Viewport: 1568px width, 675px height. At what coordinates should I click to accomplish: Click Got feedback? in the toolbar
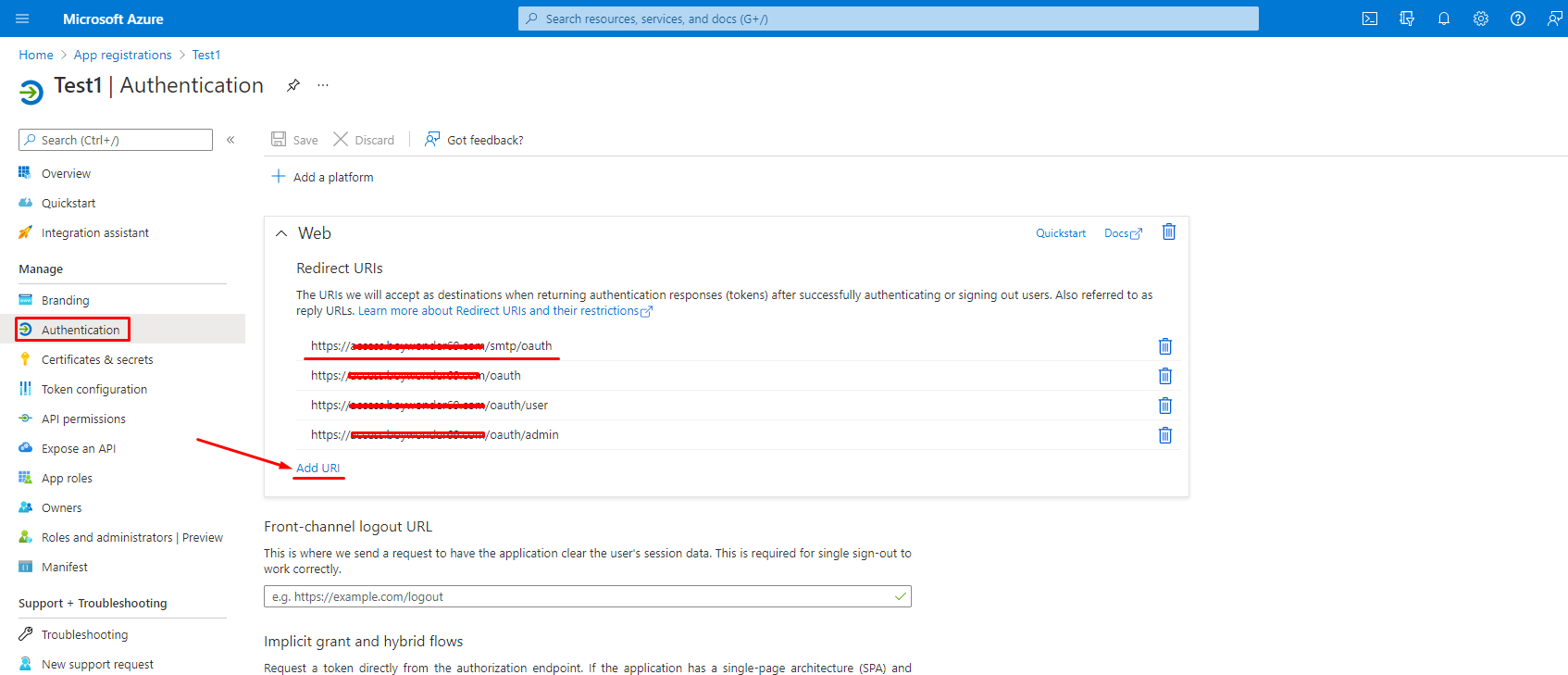tap(474, 140)
